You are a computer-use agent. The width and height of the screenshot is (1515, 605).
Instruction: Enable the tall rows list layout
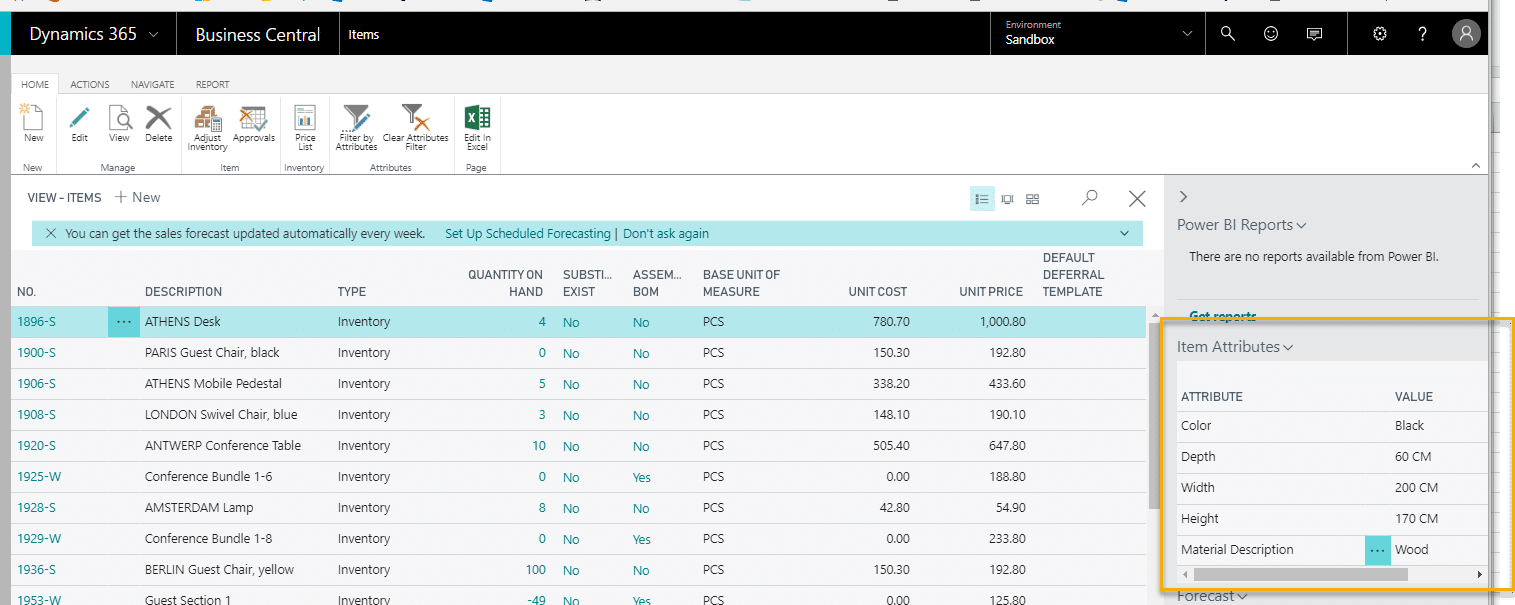(x=1008, y=198)
